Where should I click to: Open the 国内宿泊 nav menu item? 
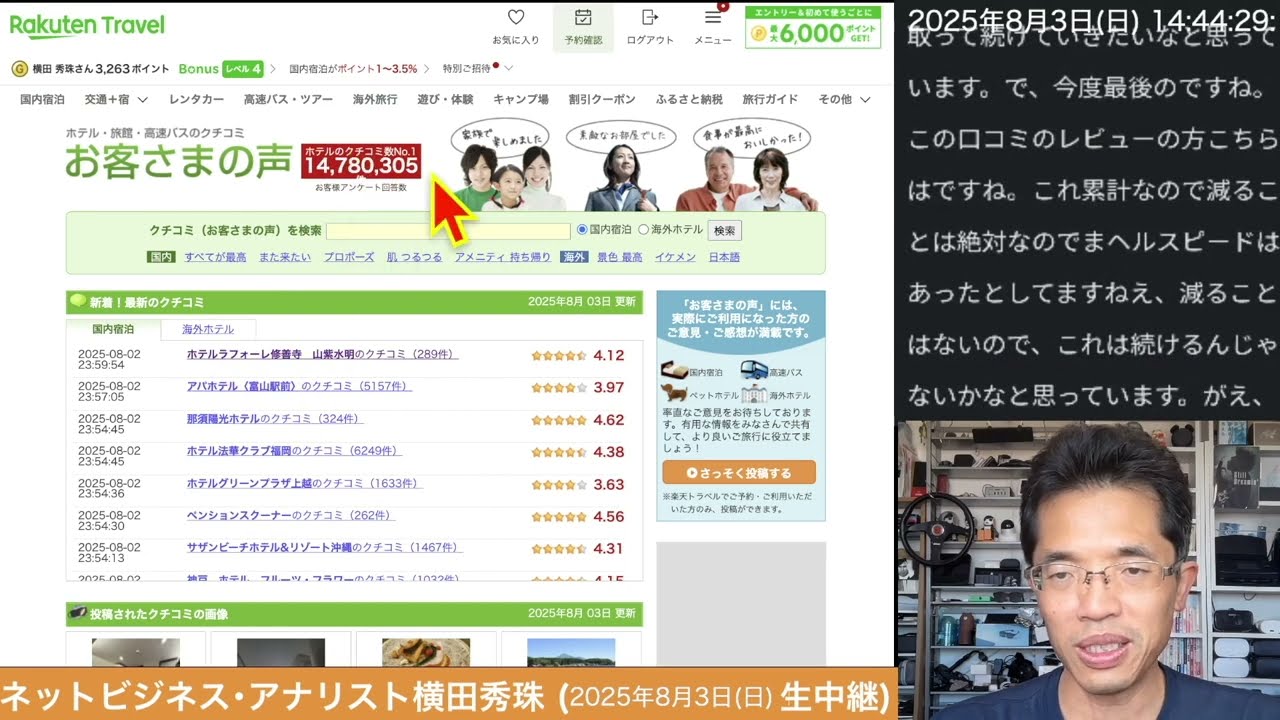click(x=42, y=99)
